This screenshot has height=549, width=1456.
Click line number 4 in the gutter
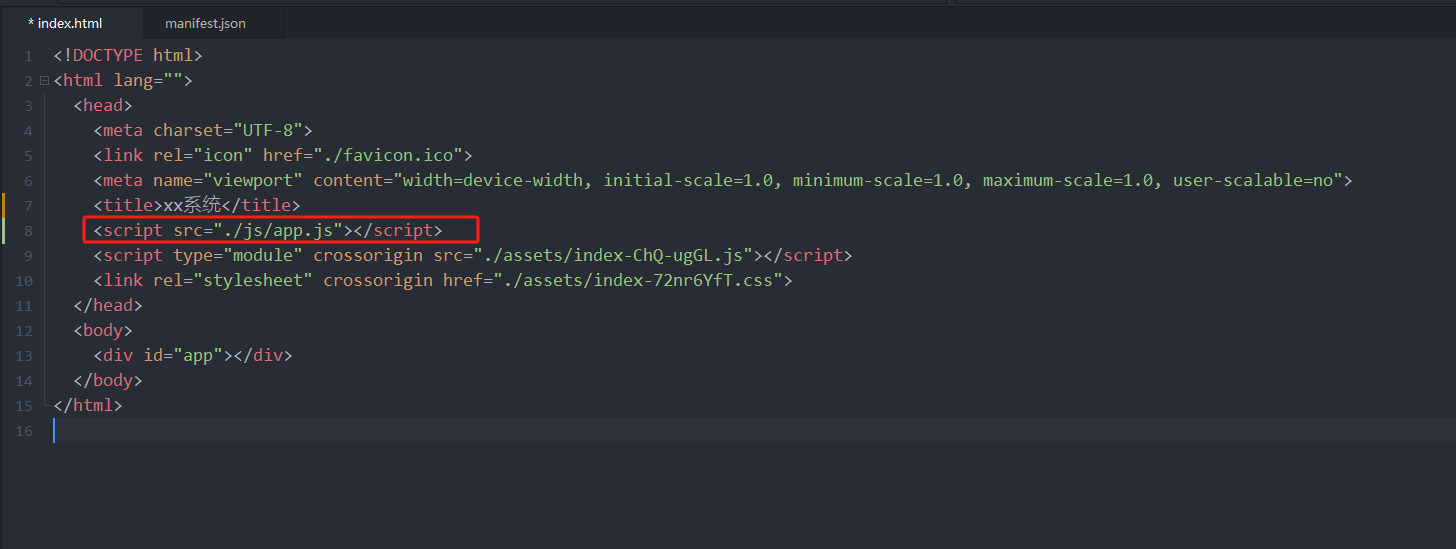pos(28,131)
